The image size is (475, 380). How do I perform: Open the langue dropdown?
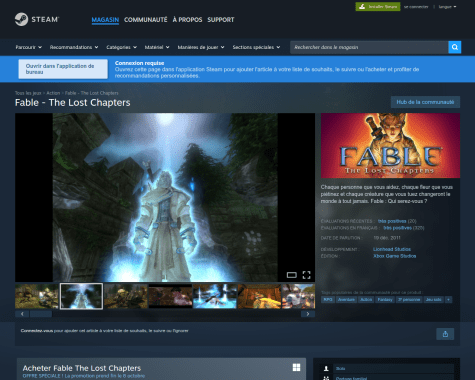tap(447, 7)
